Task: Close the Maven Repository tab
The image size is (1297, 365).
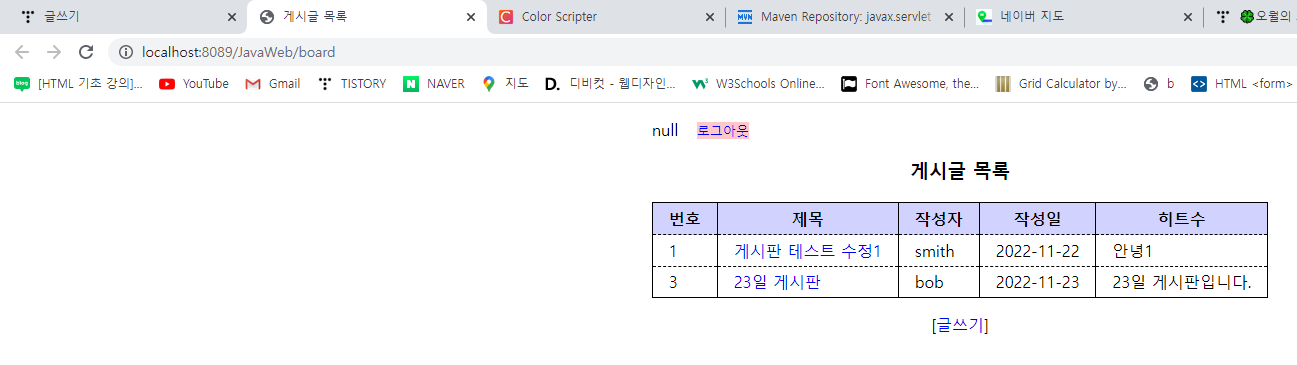Action: click(x=949, y=17)
